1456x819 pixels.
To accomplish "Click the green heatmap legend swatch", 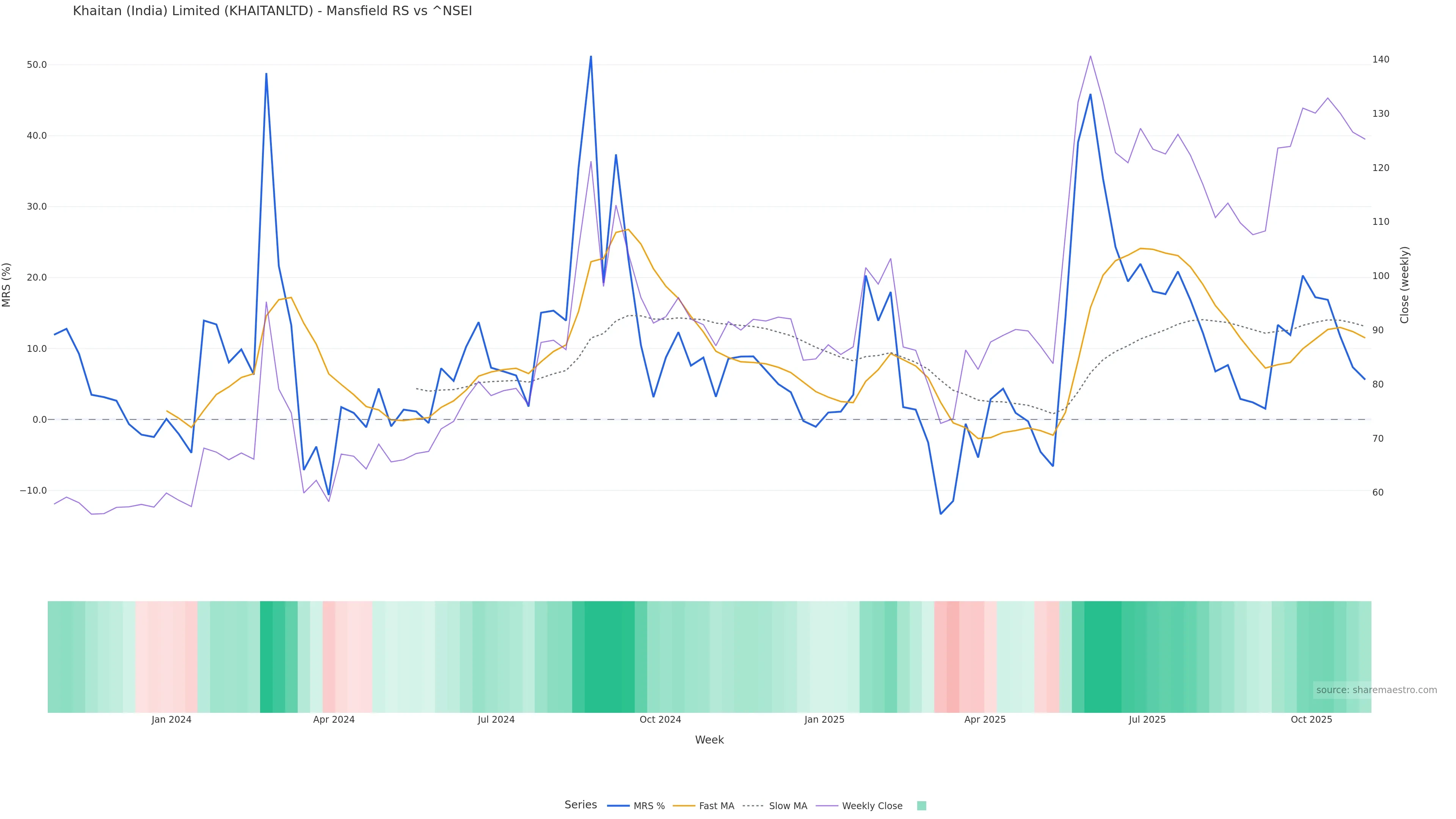I will (x=921, y=806).
